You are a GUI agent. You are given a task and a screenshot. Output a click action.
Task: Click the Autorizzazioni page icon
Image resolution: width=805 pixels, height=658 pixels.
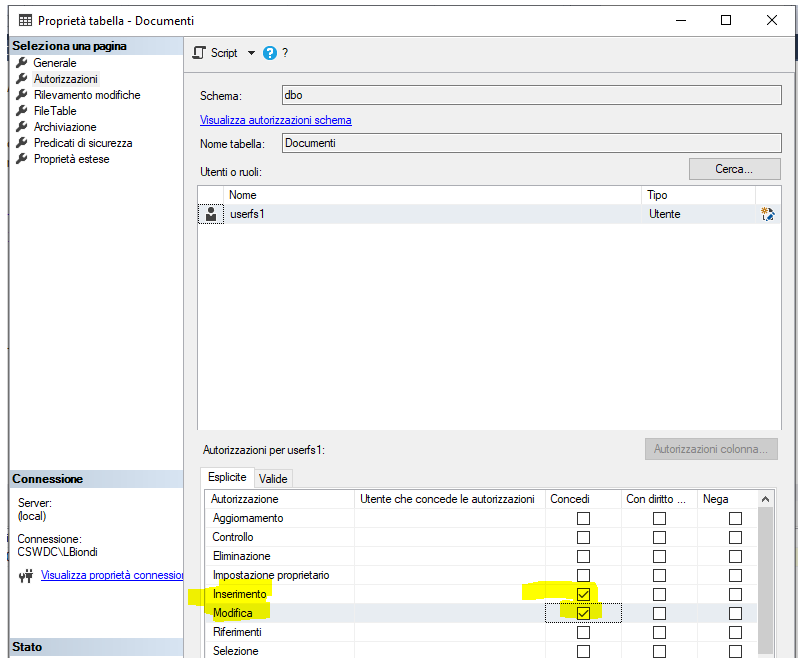(x=24, y=78)
